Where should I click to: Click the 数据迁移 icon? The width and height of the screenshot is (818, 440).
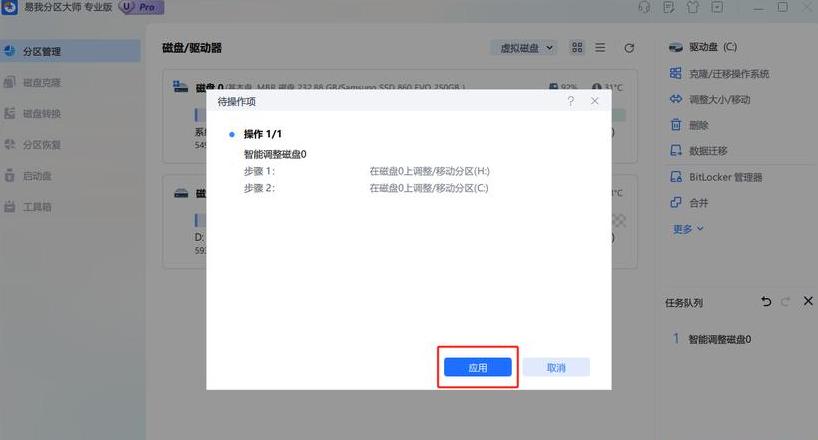point(676,150)
